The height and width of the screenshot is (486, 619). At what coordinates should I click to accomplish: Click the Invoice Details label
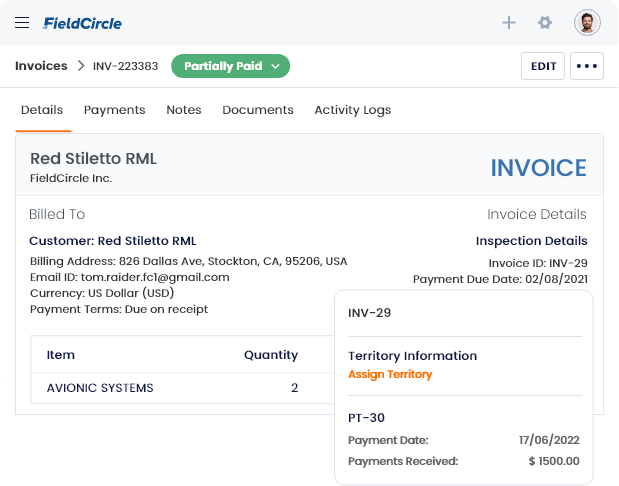click(x=536, y=214)
